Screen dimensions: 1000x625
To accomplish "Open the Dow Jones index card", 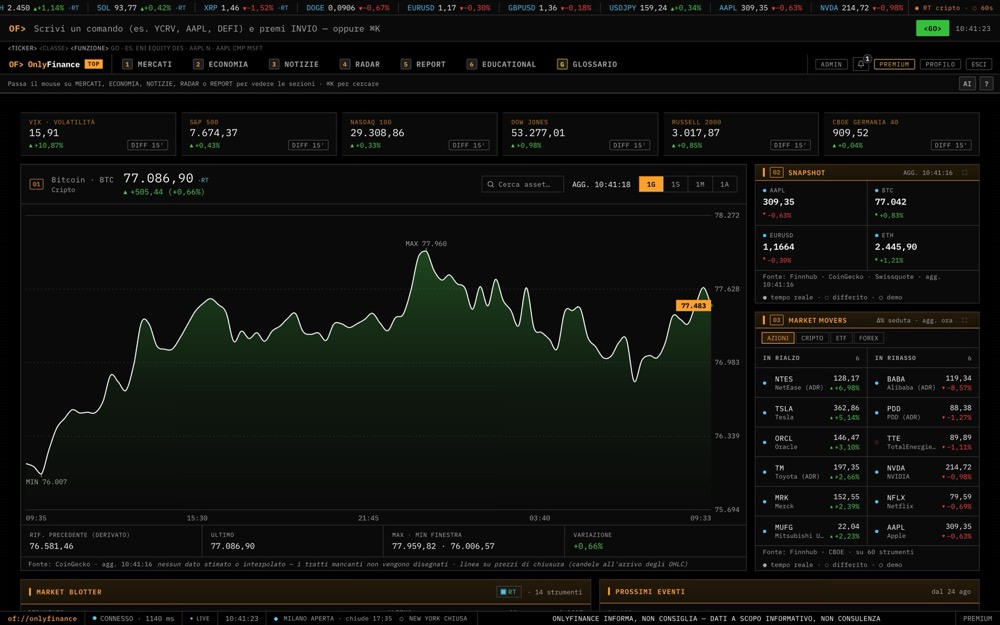I will (x=580, y=134).
